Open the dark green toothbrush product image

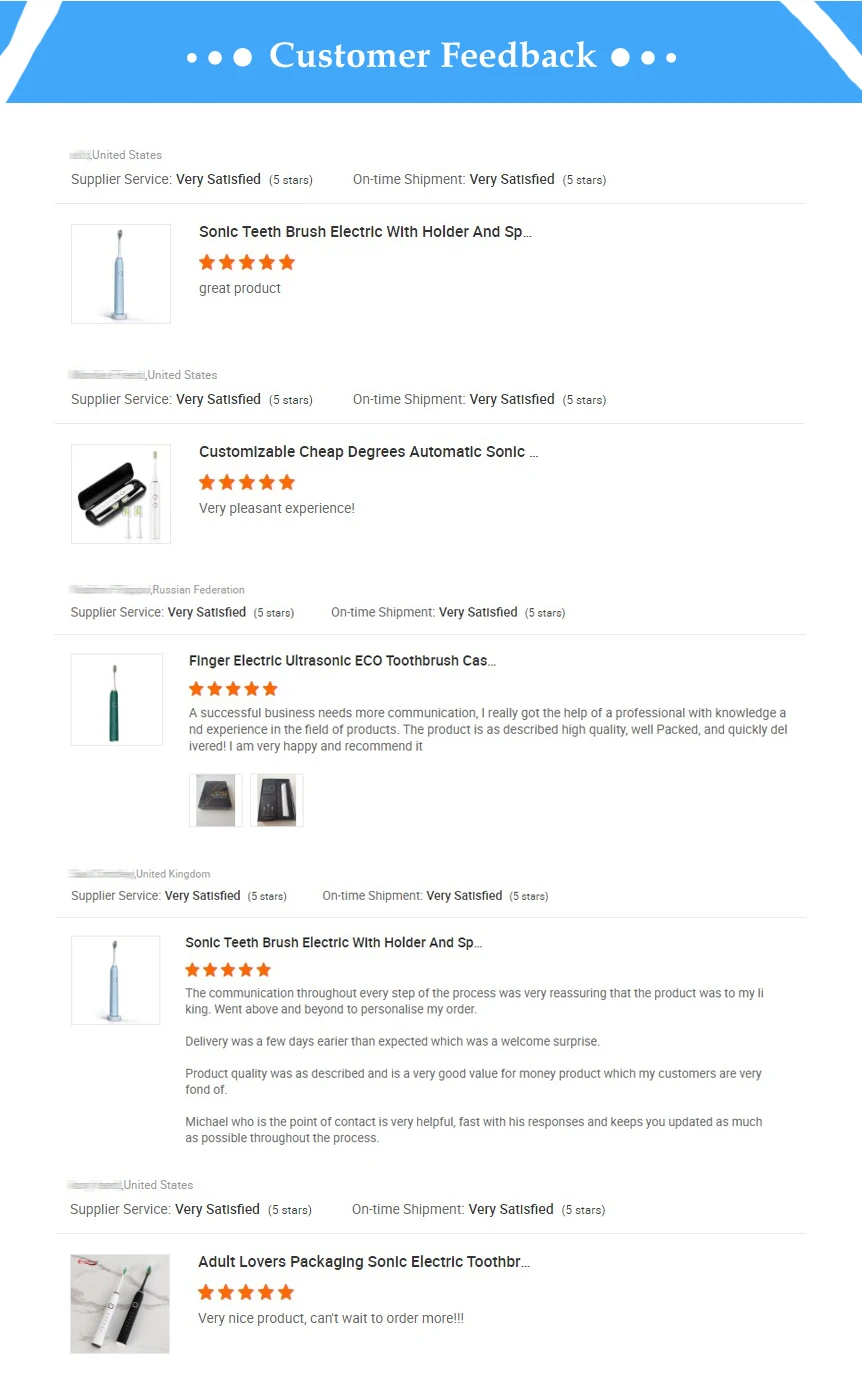(117, 699)
